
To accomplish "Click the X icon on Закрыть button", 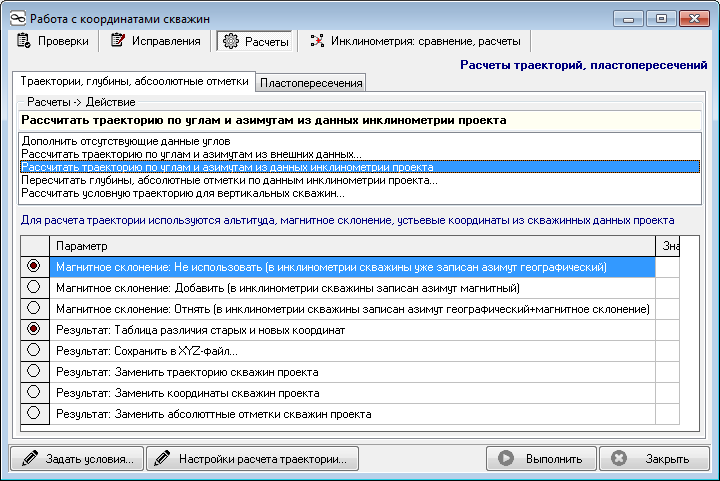I will [x=619, y=459].
